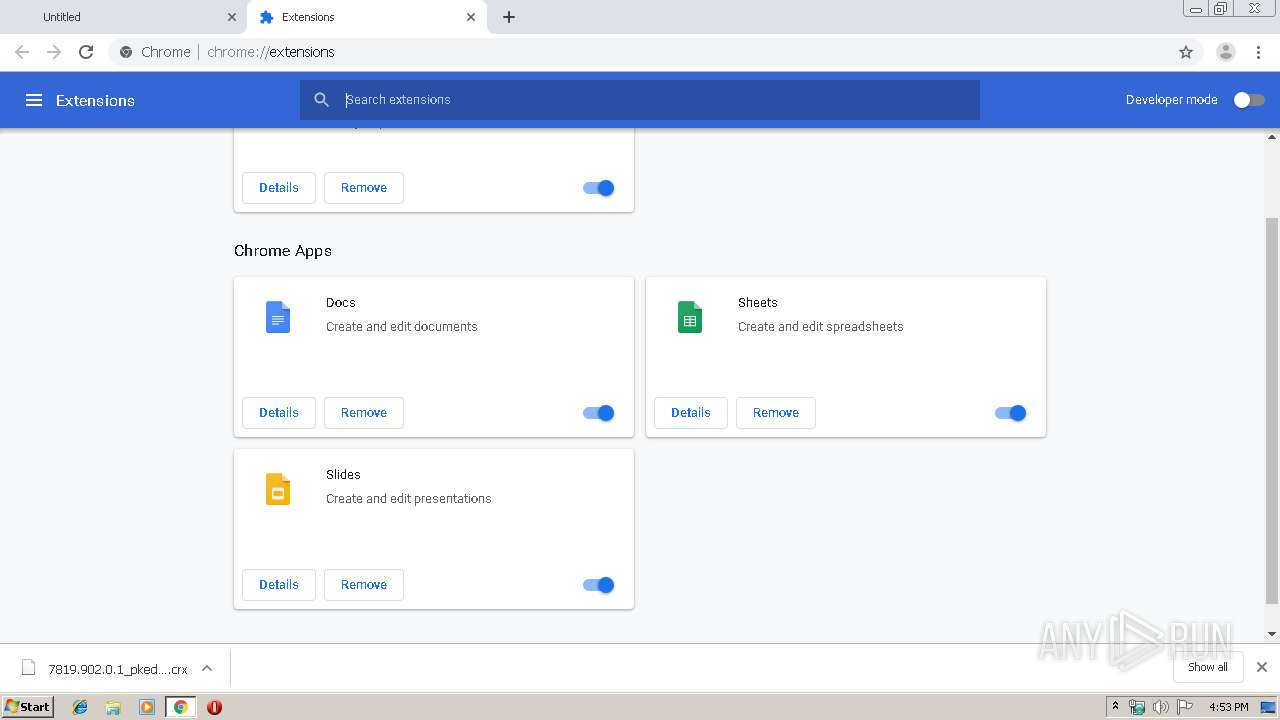
Task: Show all downloads
Action: (x=1208, y=667)
